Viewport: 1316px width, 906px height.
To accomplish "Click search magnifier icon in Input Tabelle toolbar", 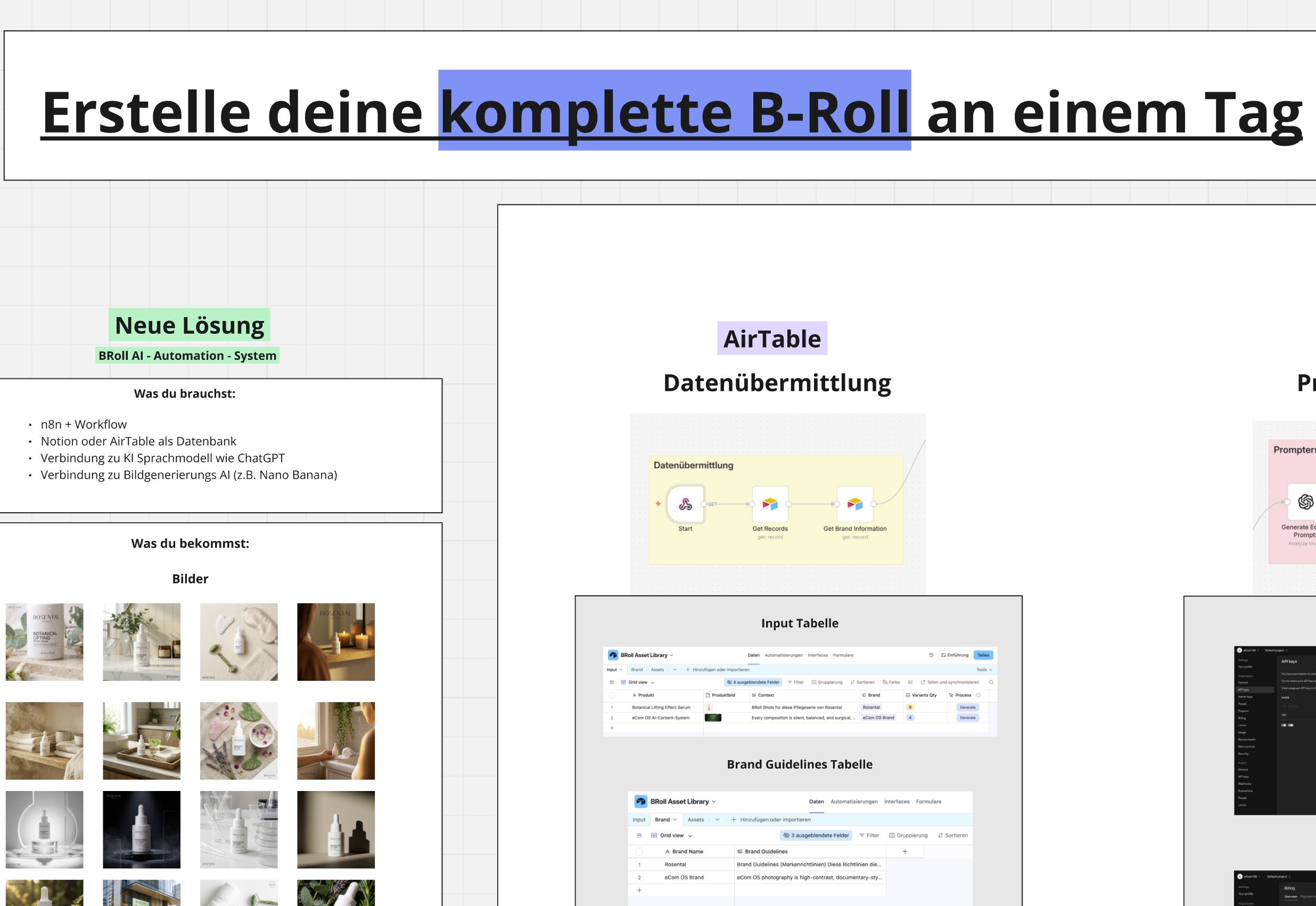I will (991, 682).
